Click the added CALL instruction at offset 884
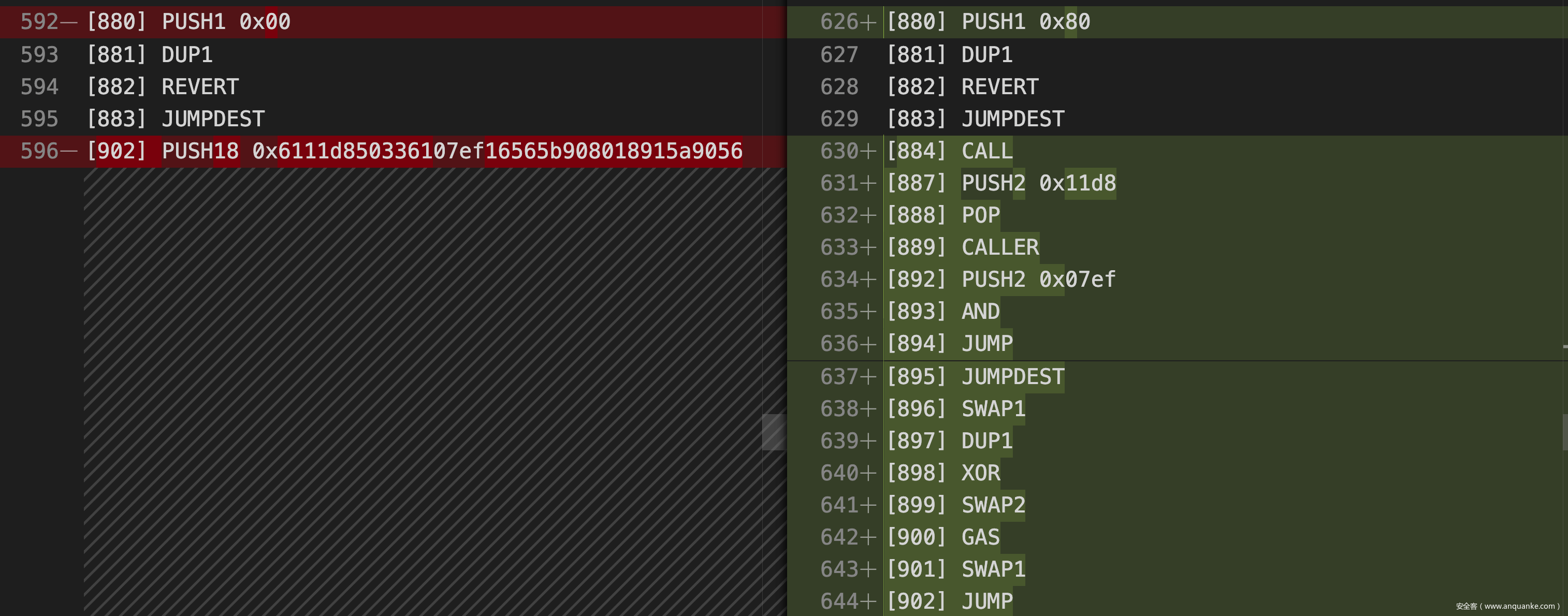 point(986,151)
